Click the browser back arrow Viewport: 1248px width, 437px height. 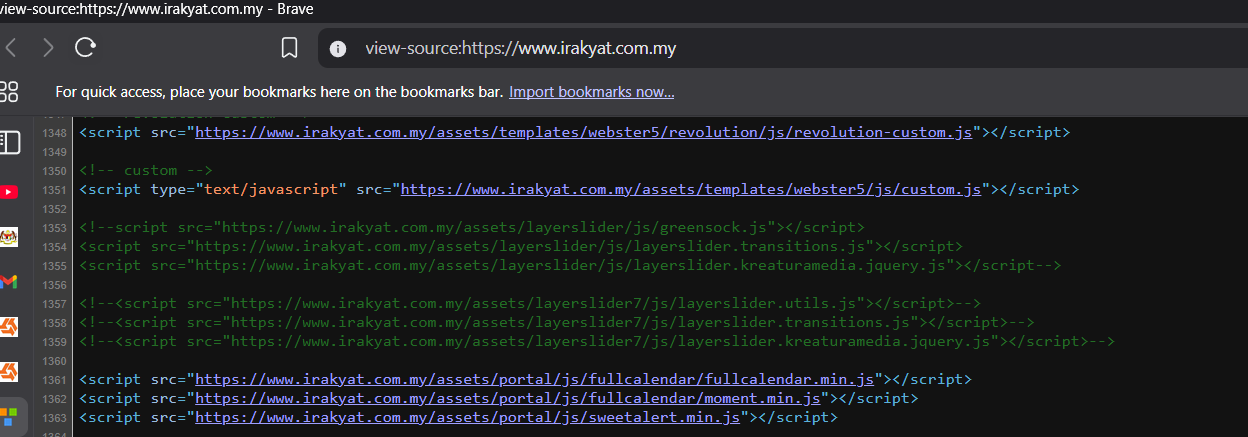point(12,48)
